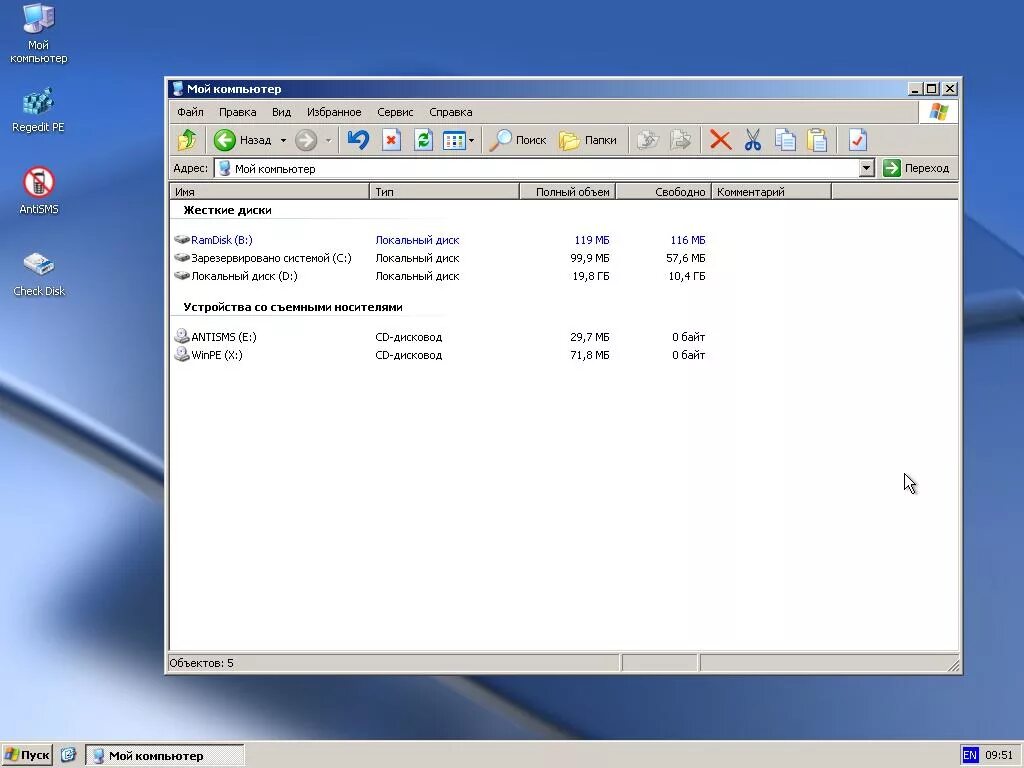Expand the address bar dropdown
This screenshot has height=768, width=1024.
click(x=866, y=168)
